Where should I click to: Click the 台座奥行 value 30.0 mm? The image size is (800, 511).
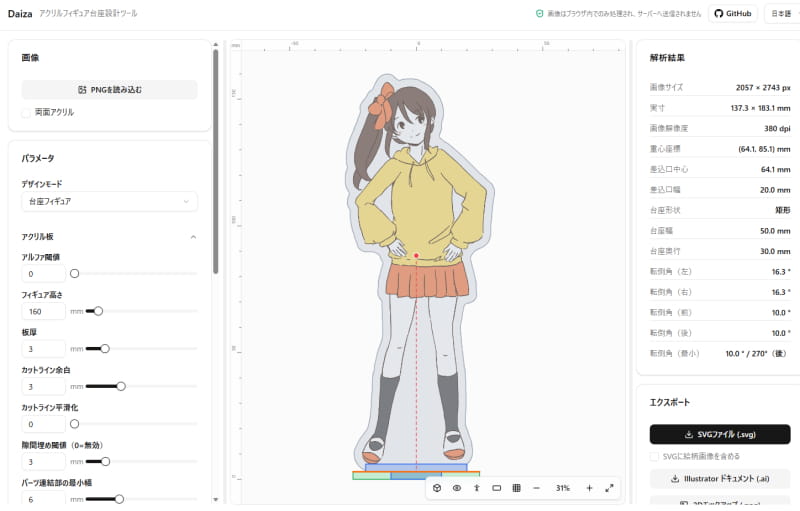pos(775,251)
